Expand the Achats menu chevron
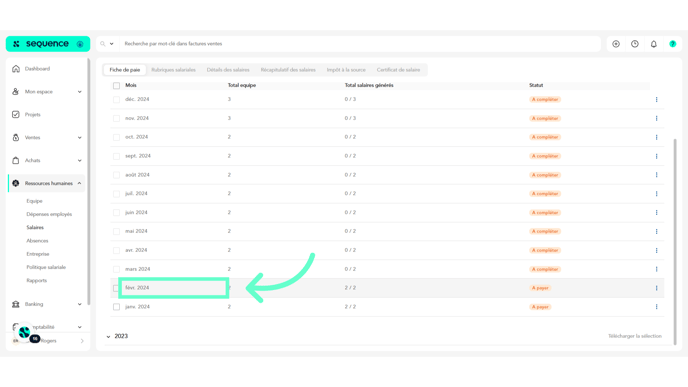The width and height of the screenshot is (688, 387). 79,160
